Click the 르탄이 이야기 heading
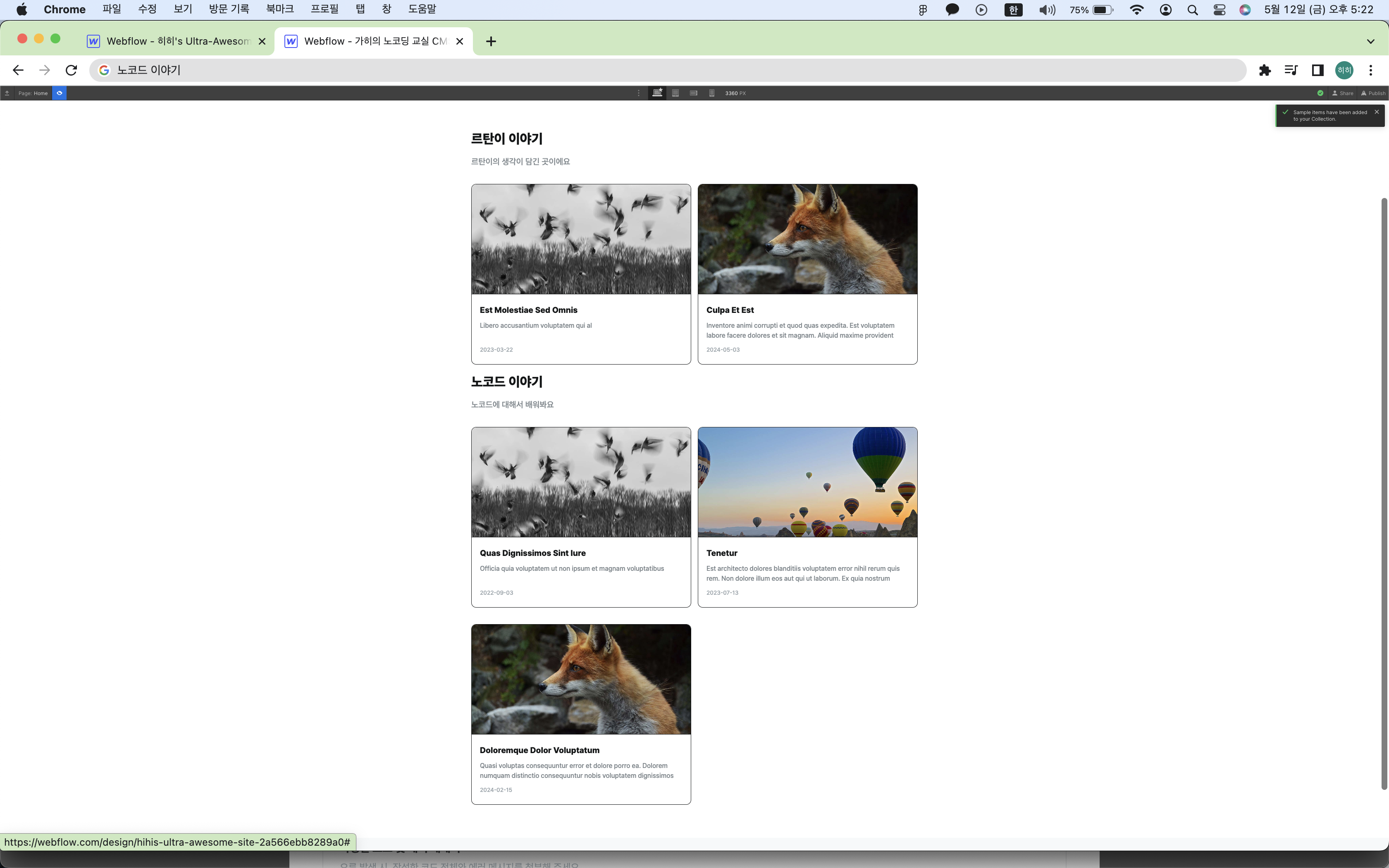Image resolution: width=1389 pixels, height=868 pixels. coord(506,138)
